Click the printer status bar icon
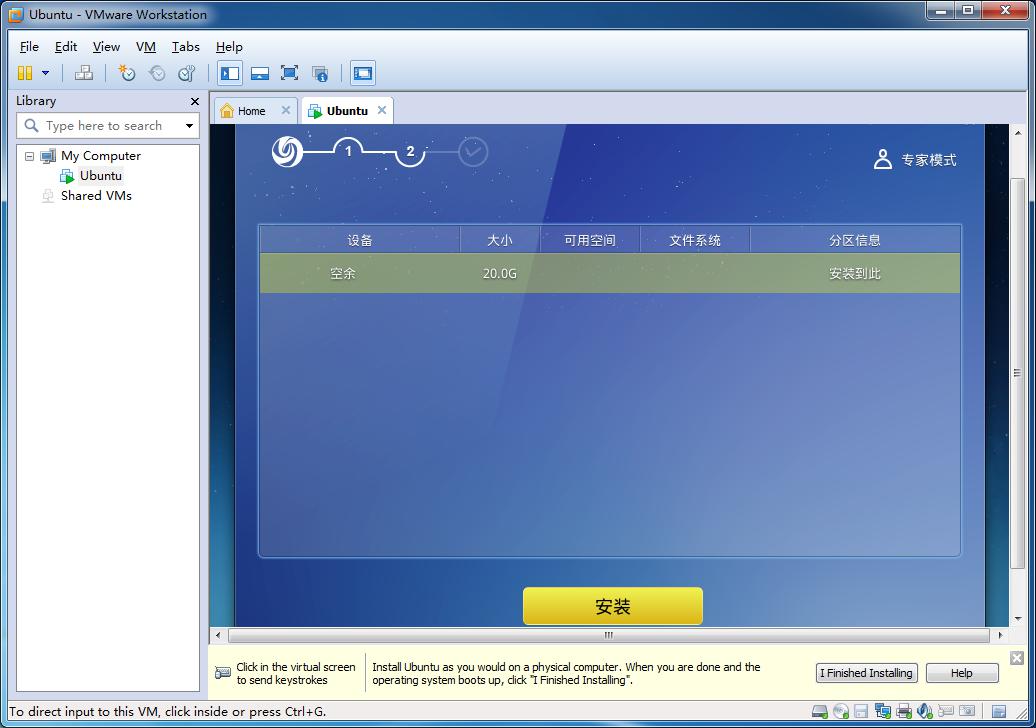This screenshot has height=728, width=1036. tap(904, 711)
